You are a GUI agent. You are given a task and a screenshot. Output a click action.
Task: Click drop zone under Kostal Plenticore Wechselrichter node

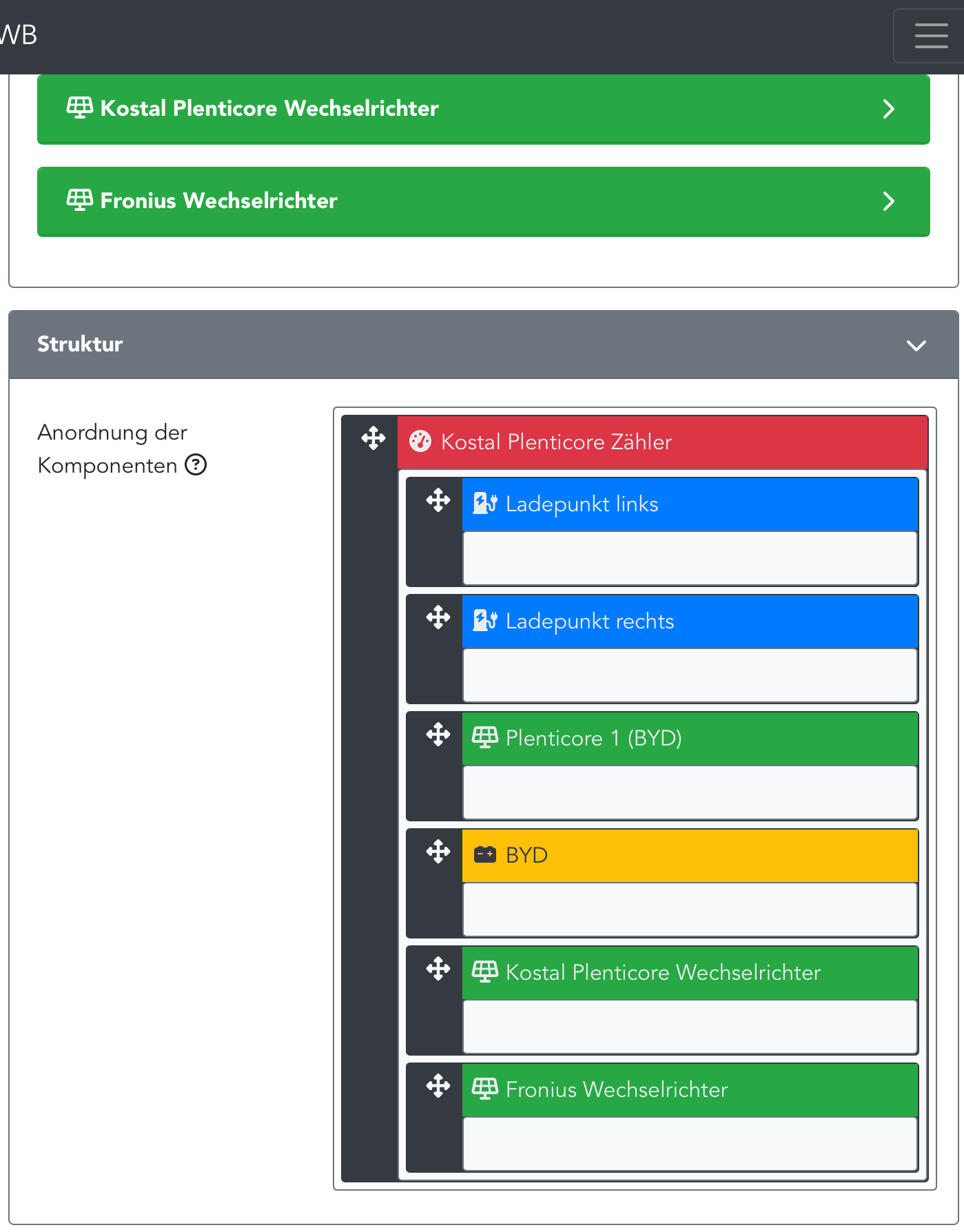click(690, 1027)
